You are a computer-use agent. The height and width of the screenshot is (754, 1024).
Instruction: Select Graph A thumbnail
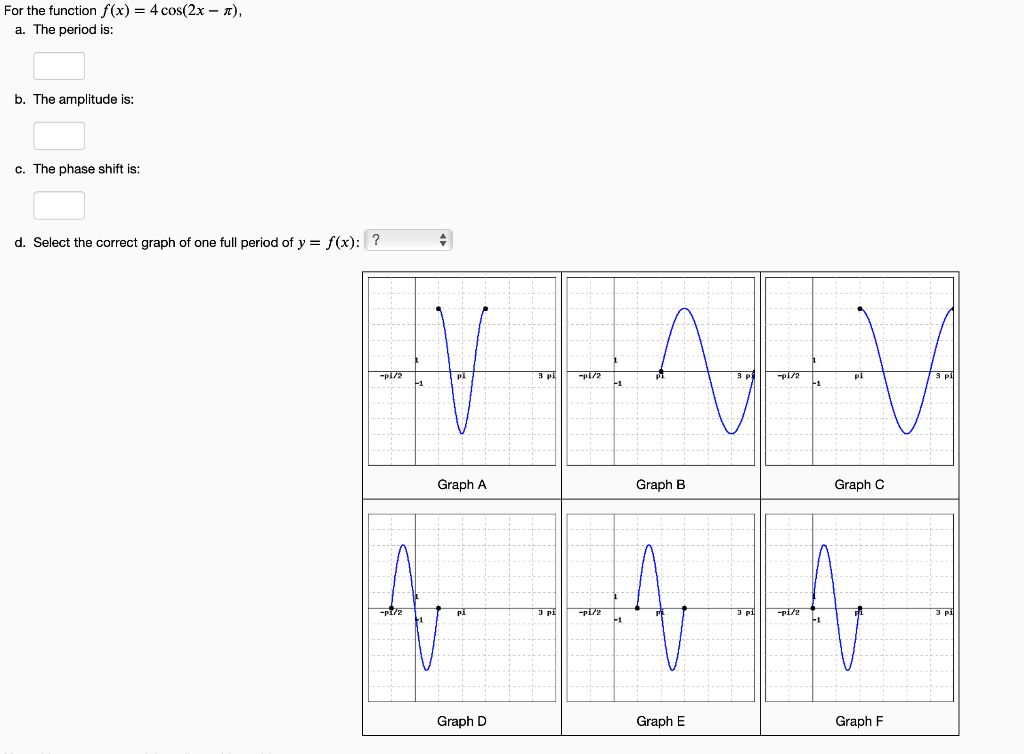tap(462, 372)
